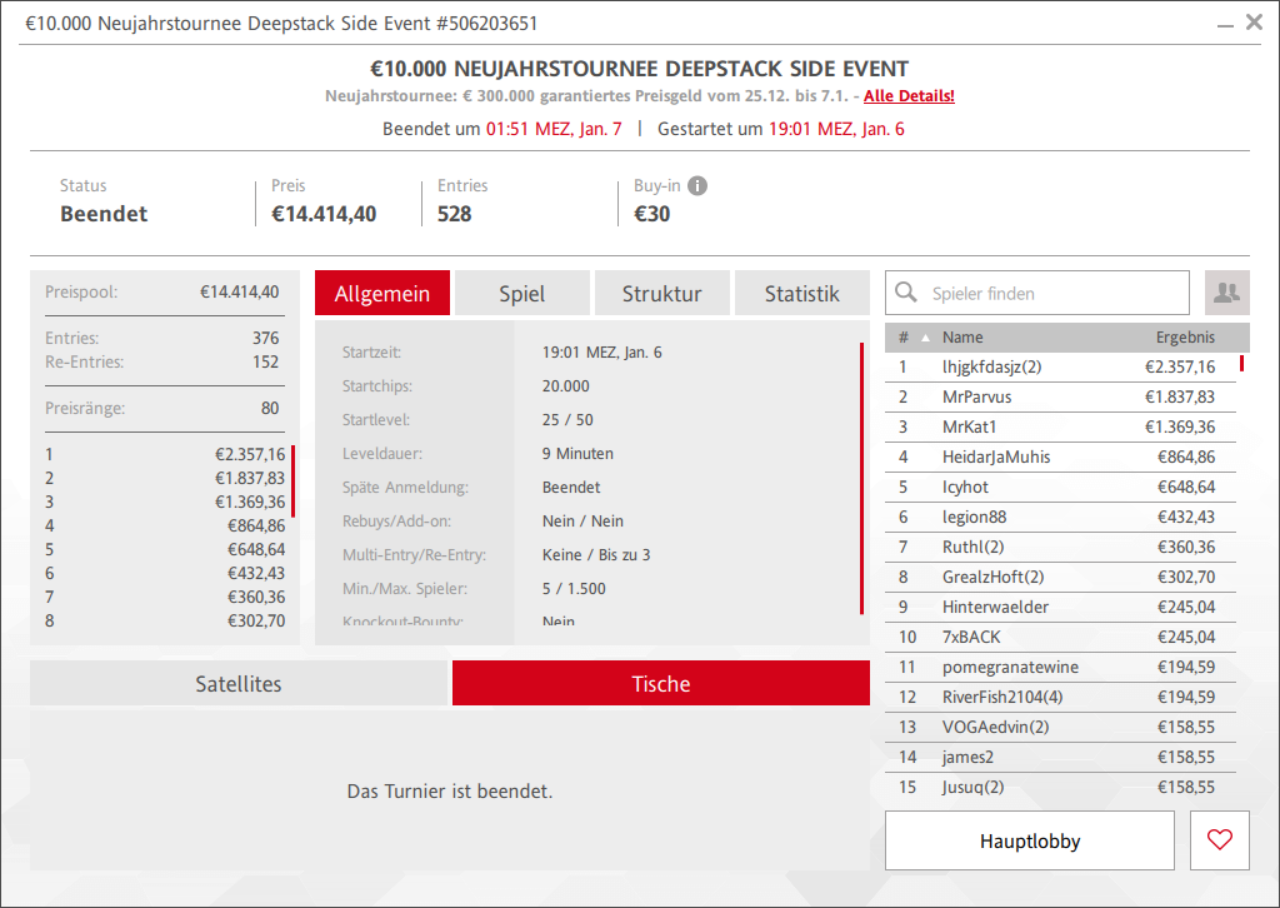Click the Leveldauer value 9 Minuten
The width and height of the screenshot is (1280, 908).
578,453
